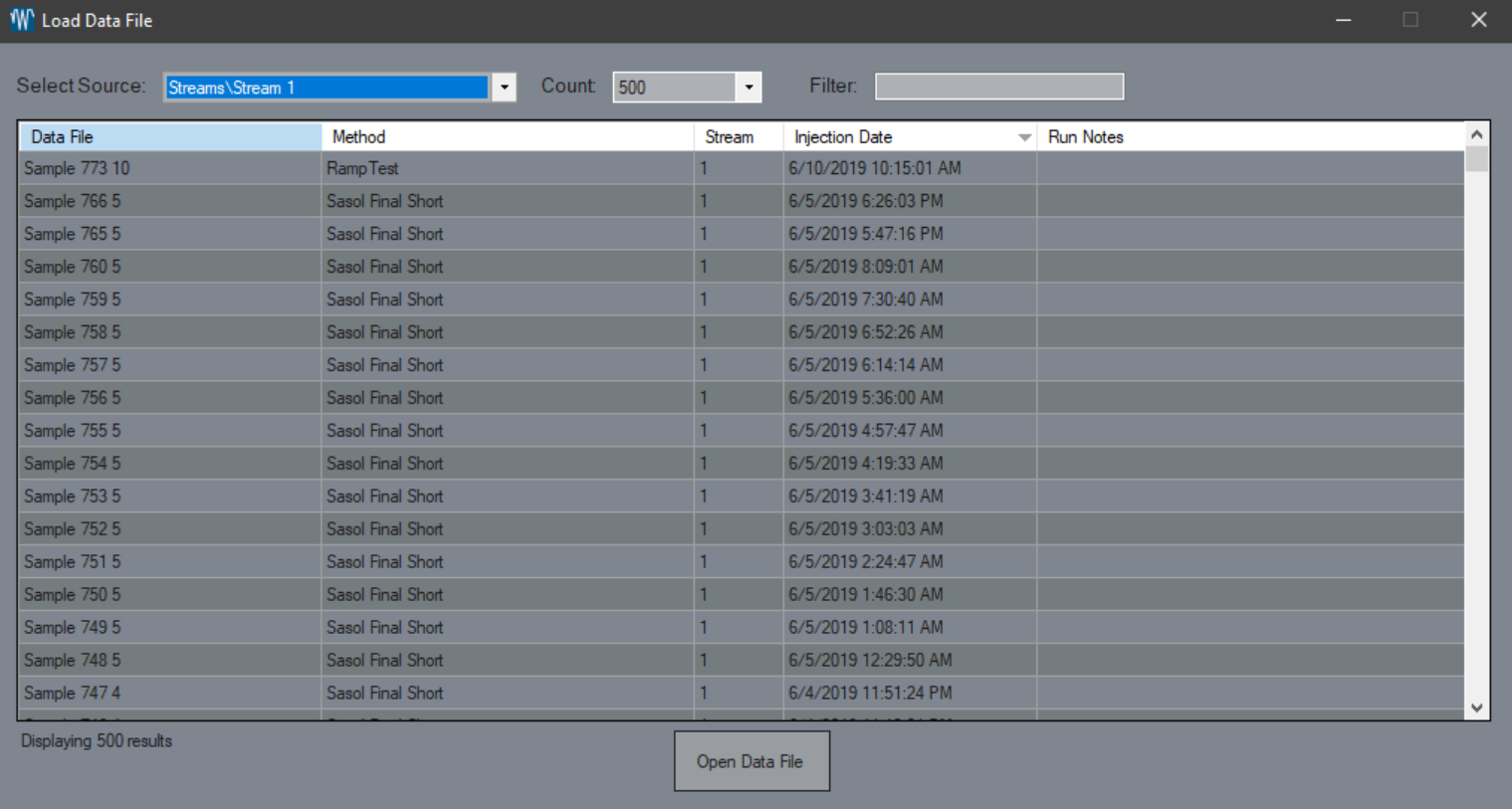Click the vertical scrollbar thumb
The image size is (1512, 809).
coord(1477,159)
